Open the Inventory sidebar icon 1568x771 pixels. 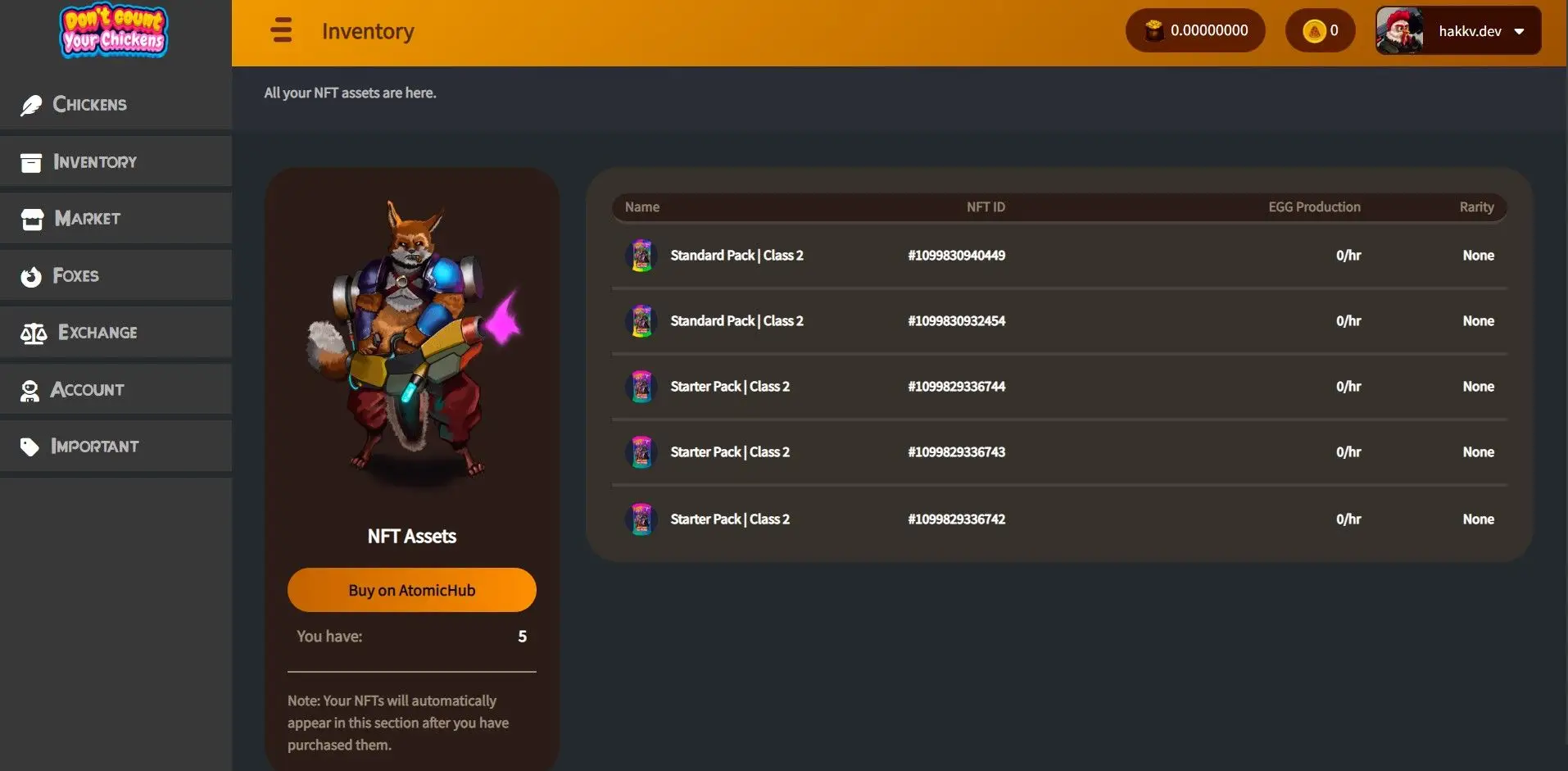point(30,162)
